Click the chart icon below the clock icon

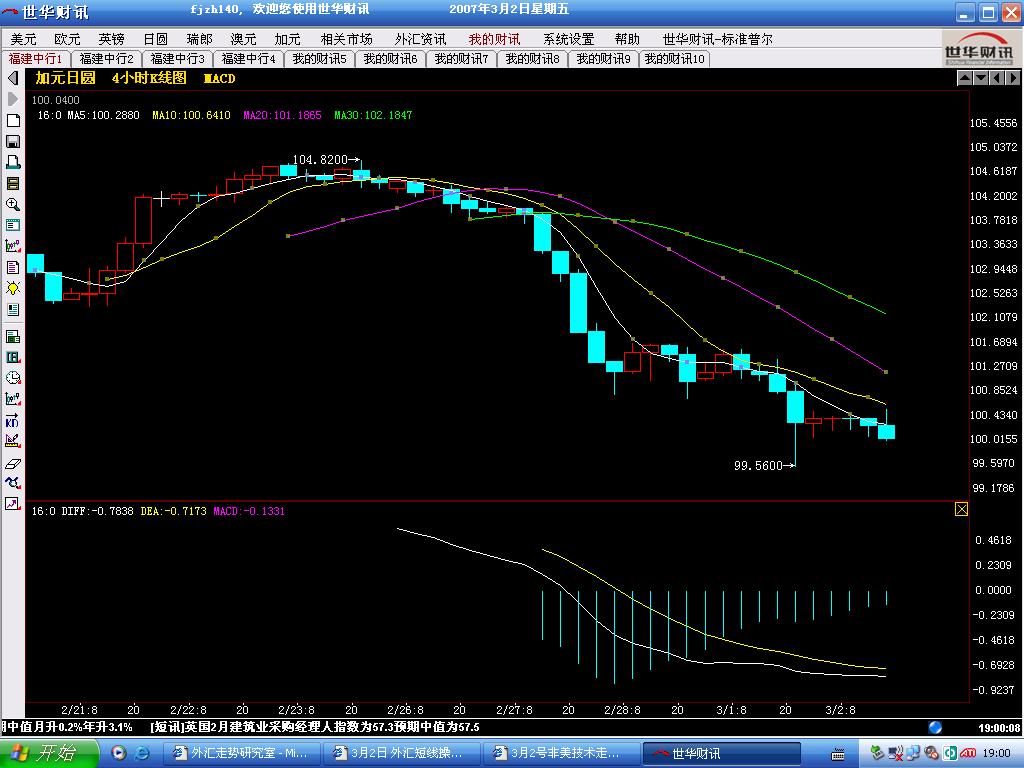(12, 399)
